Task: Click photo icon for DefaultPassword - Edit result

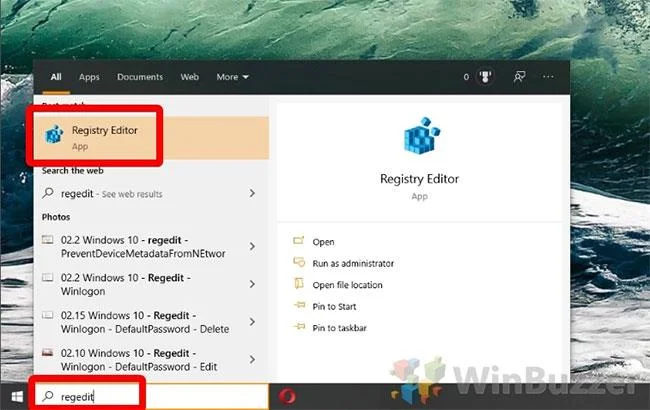Action: click(48, 353)
